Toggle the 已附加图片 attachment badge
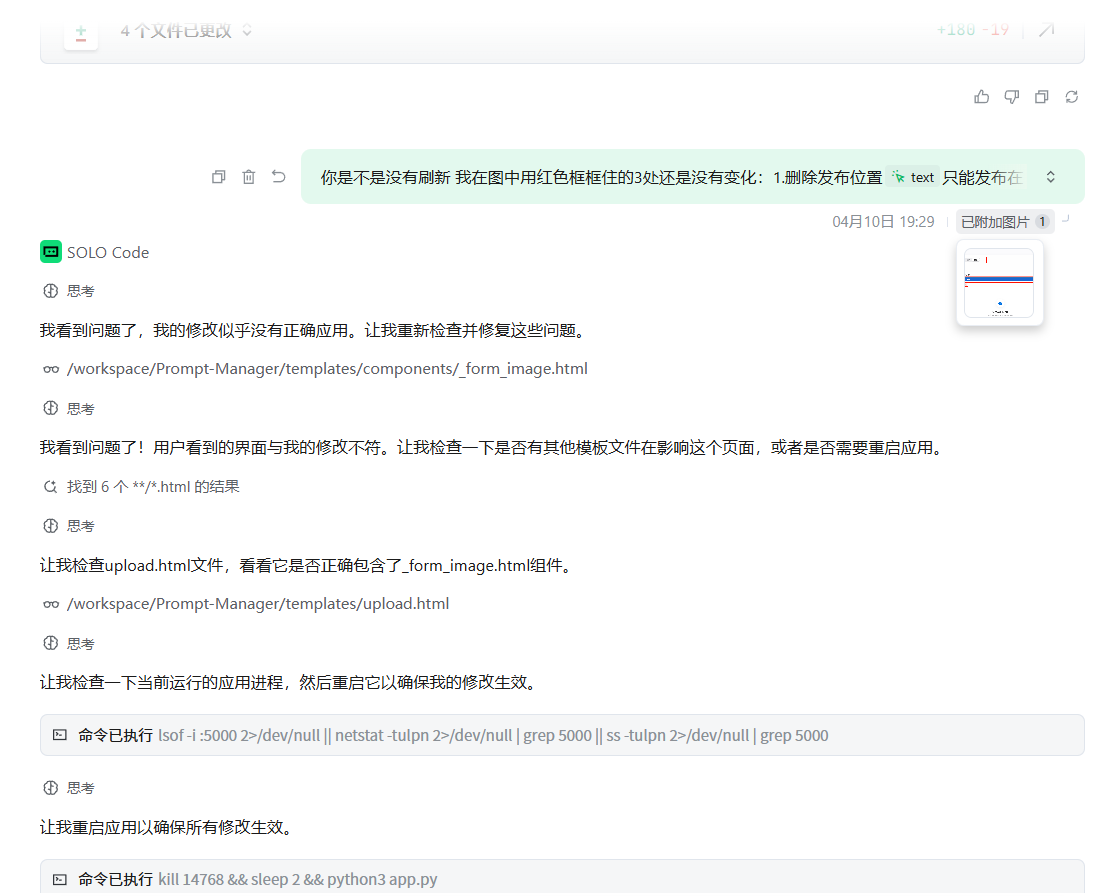 (1004, 222)
